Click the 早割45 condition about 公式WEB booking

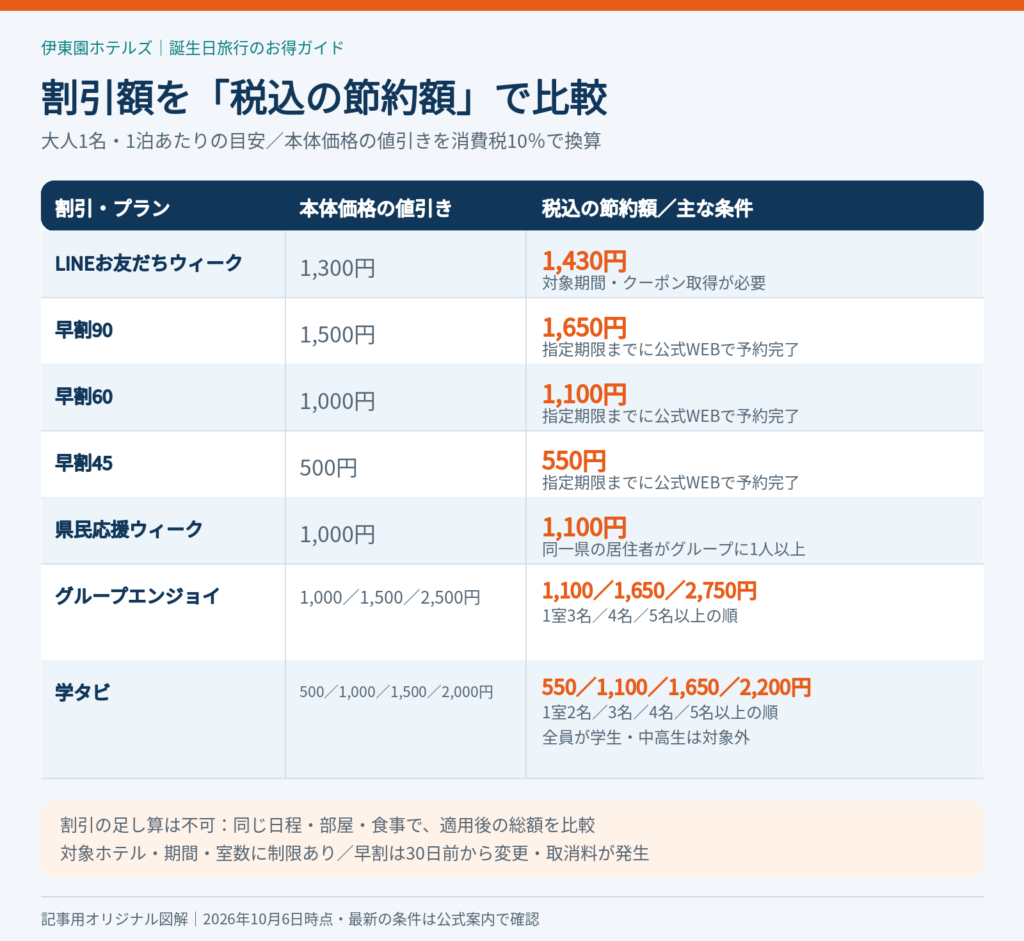pyautogui.click(x=671, y=483)
